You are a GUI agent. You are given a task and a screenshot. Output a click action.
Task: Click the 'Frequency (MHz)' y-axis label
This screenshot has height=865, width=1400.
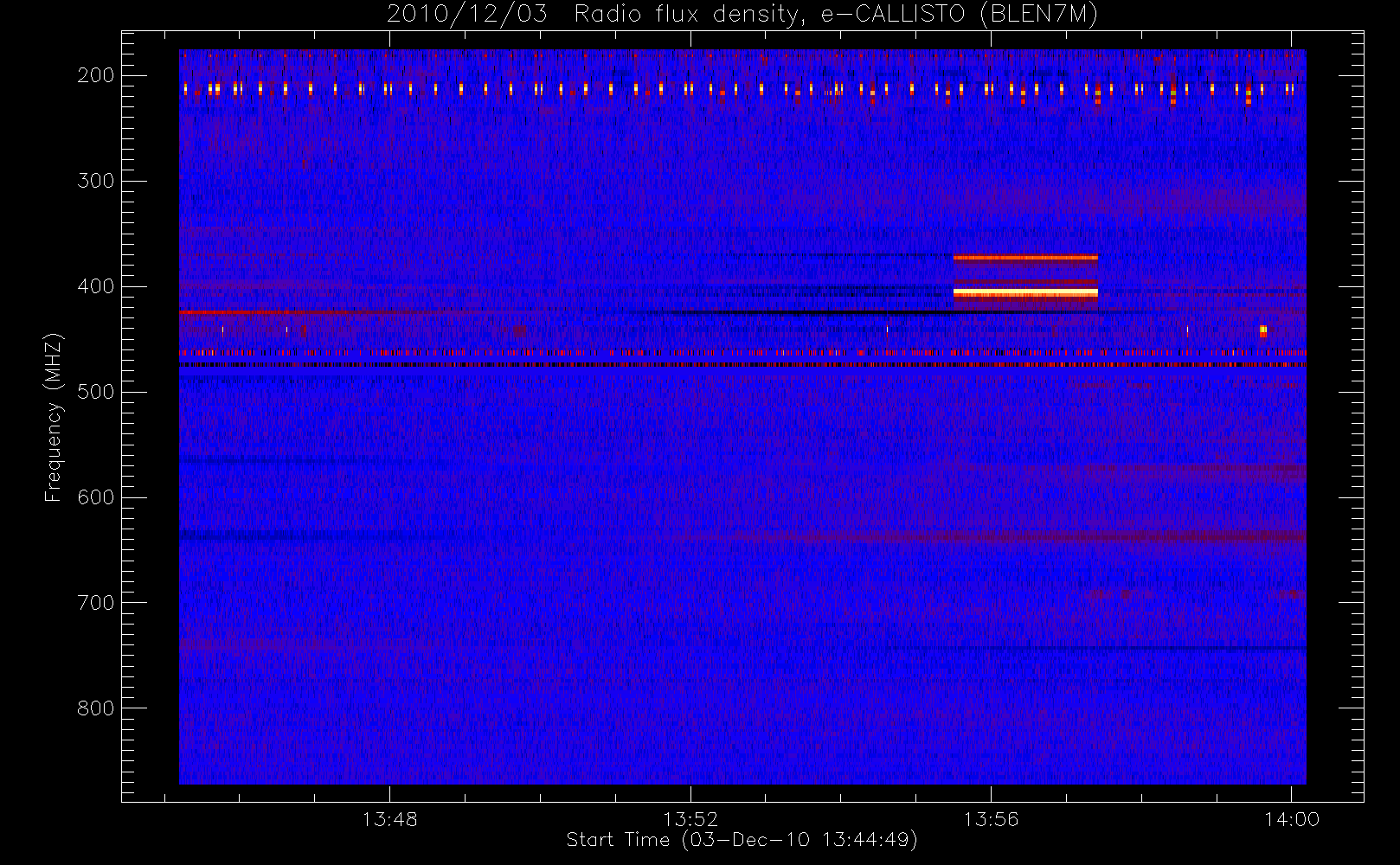(54, 417)
